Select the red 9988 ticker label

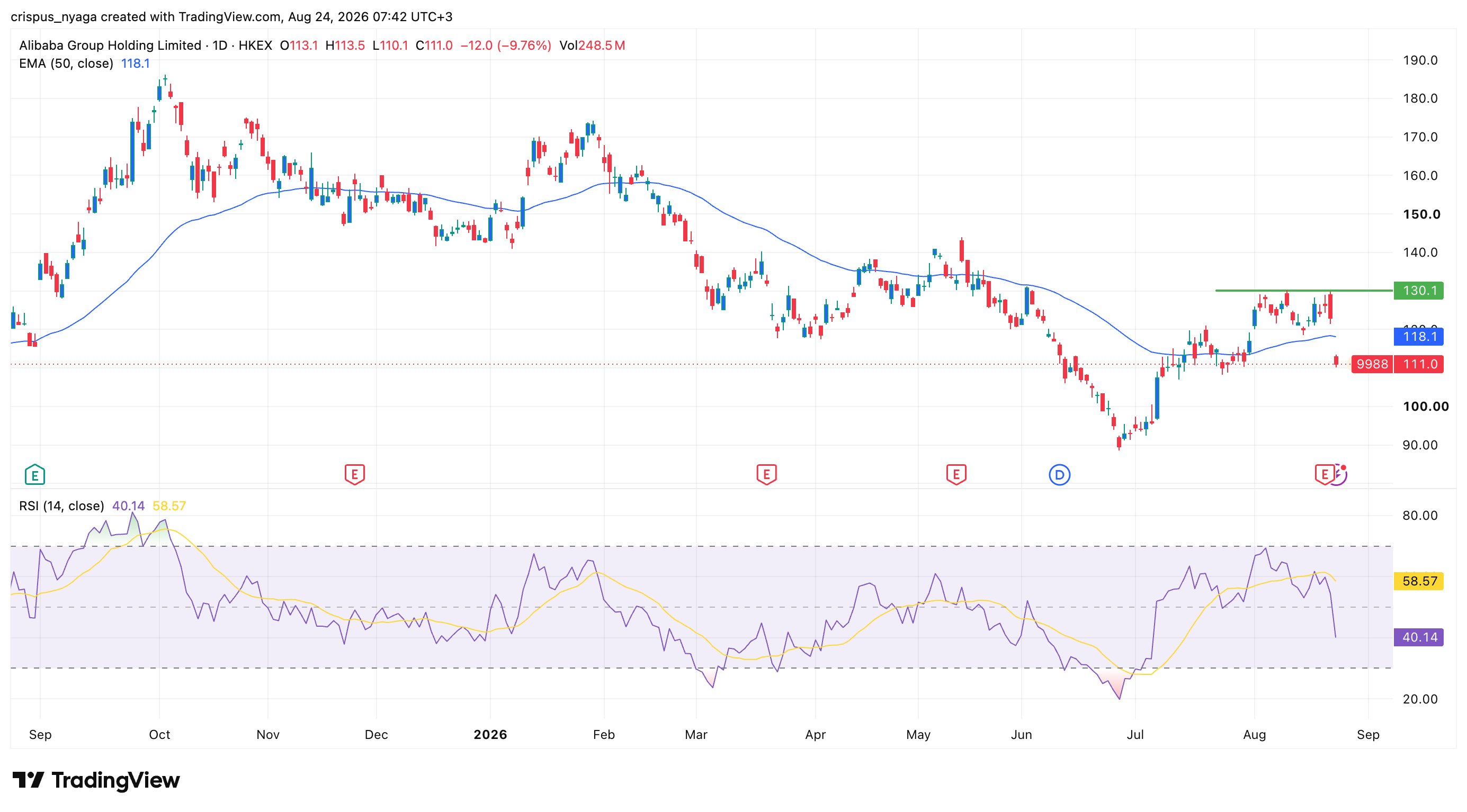pos(1372,364)
